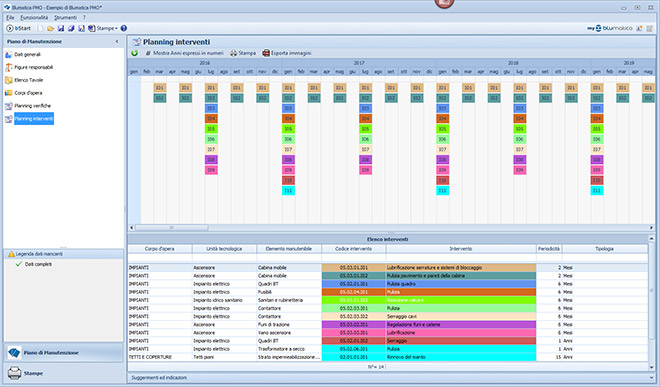This screenshot has height=387, width=660.
Task: Collapse the Piano di Manutenzione panel
Action: coord(117,41)
